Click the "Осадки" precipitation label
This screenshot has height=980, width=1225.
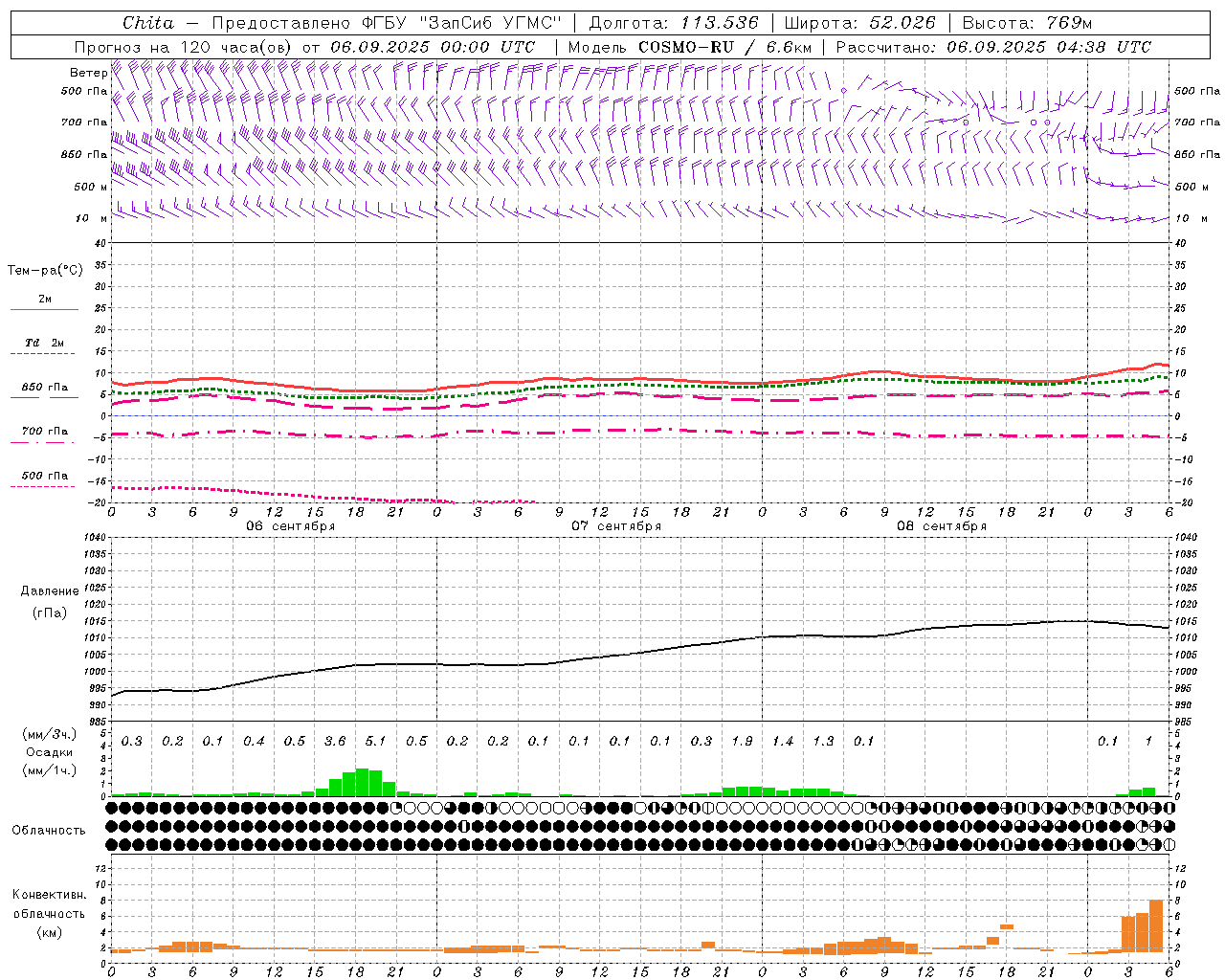[49, 752]
